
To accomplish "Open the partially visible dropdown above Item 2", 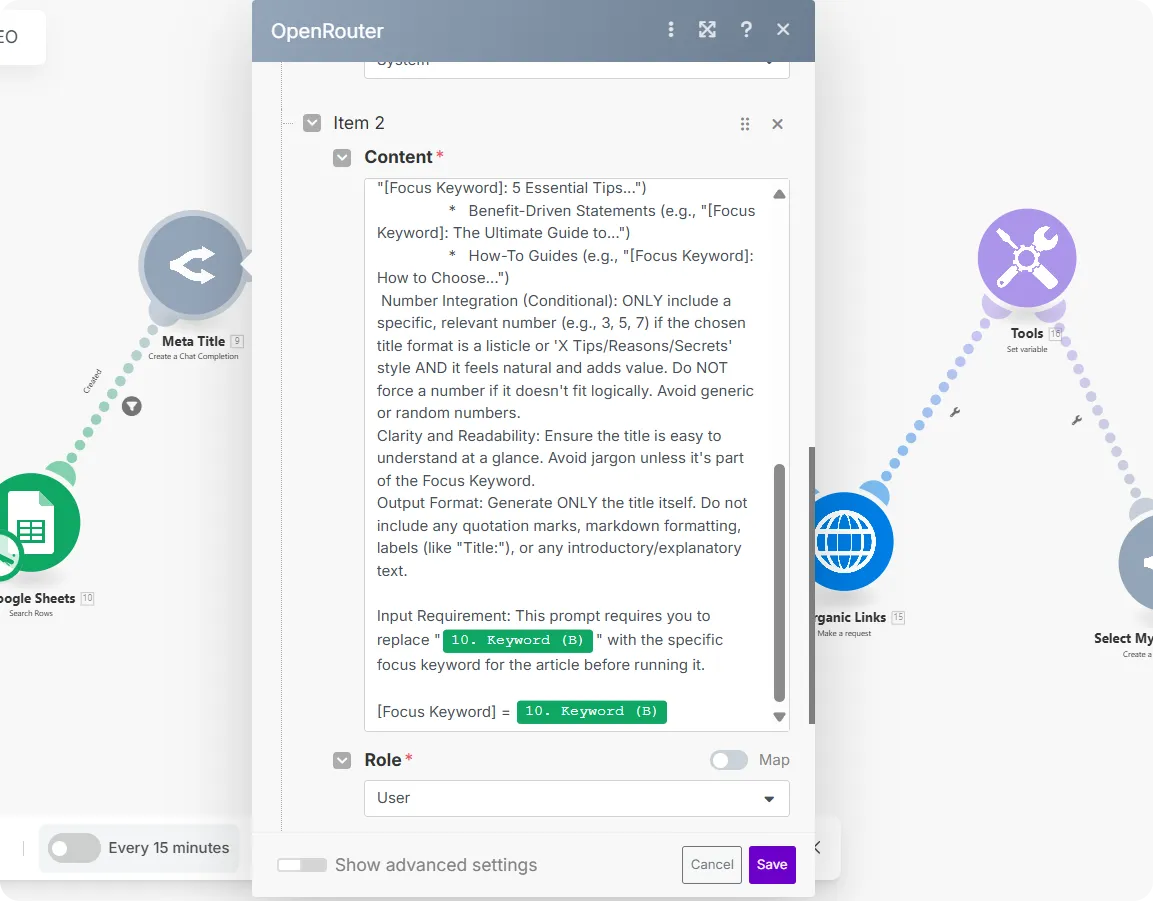I will 576,70.
